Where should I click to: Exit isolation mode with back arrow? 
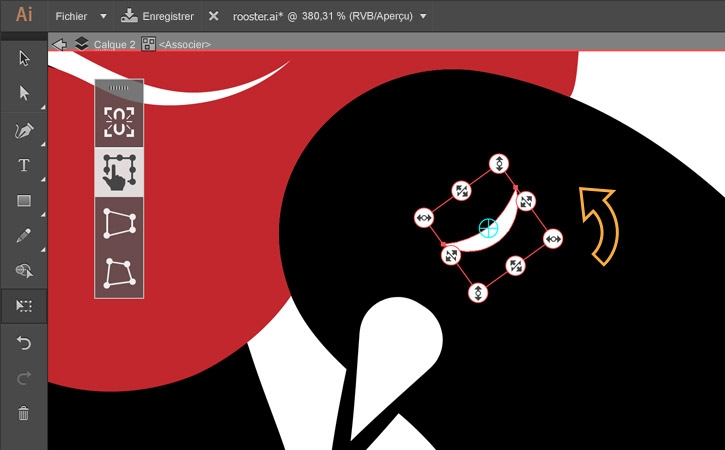click(60, 44)
